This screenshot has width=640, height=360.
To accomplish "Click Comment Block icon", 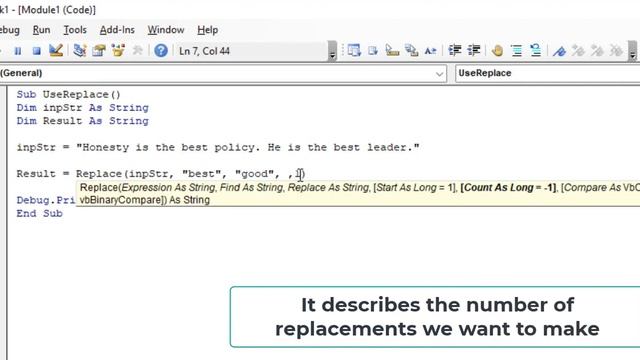I will (516, 51).
